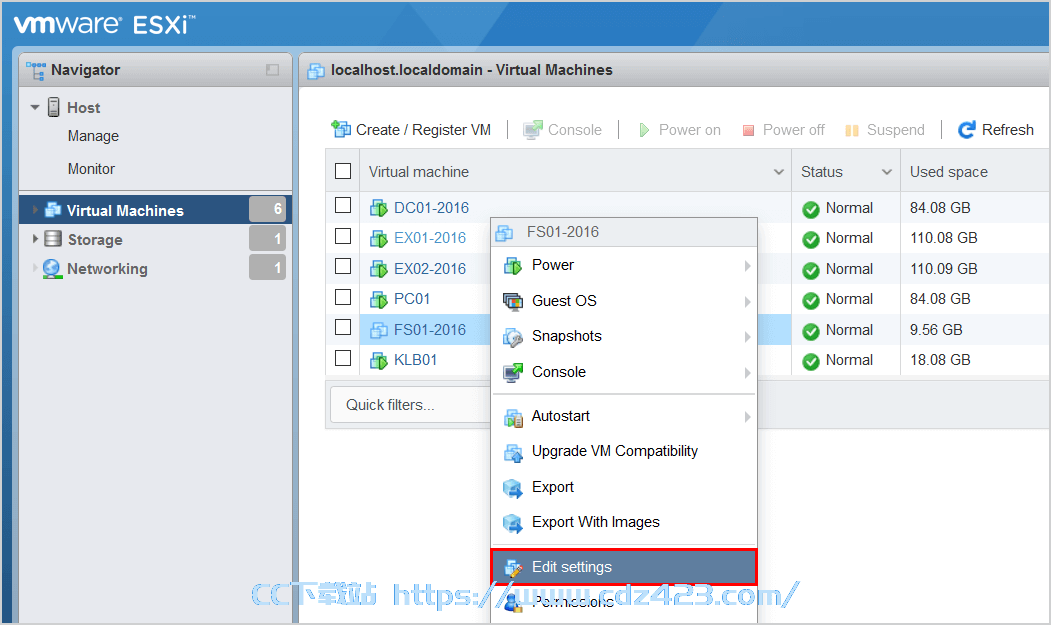Click the yellow Suspend pause icon

click(x=852, y=130)
